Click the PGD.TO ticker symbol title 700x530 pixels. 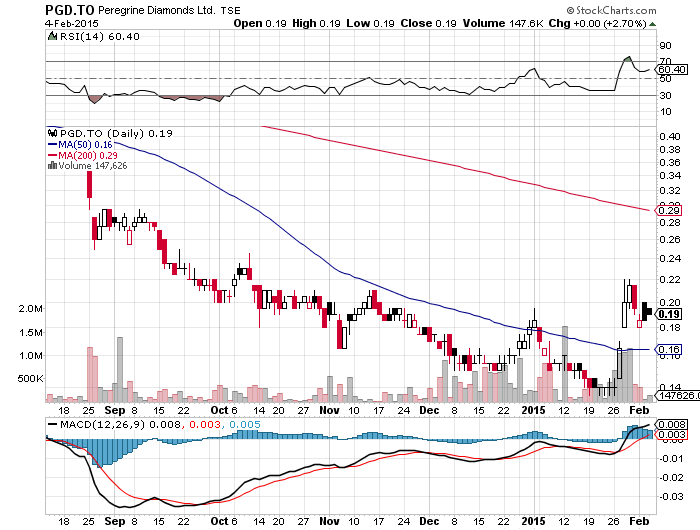[70, 10]
